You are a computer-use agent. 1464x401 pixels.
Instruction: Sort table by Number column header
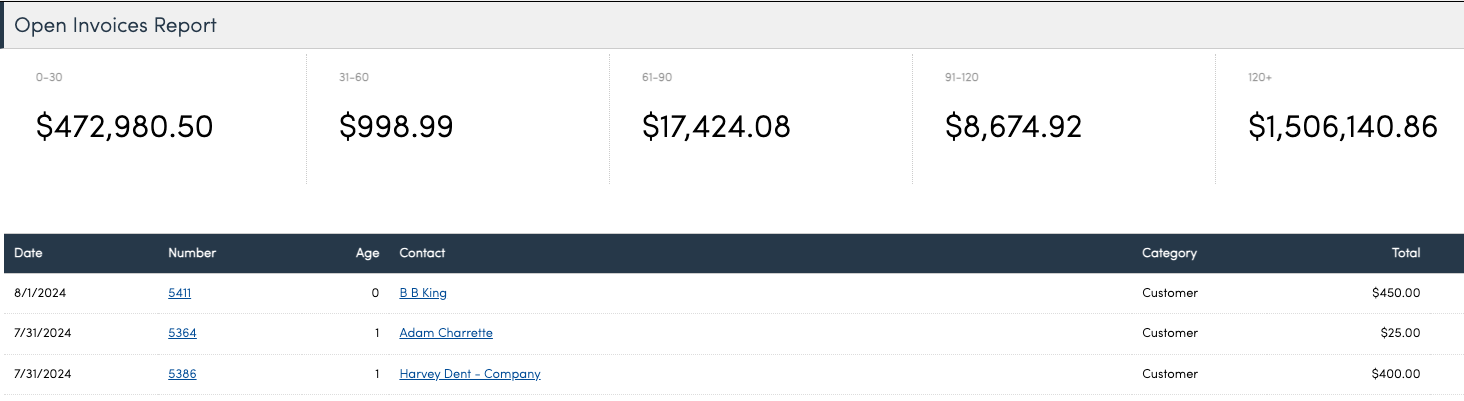pos(192,253)
